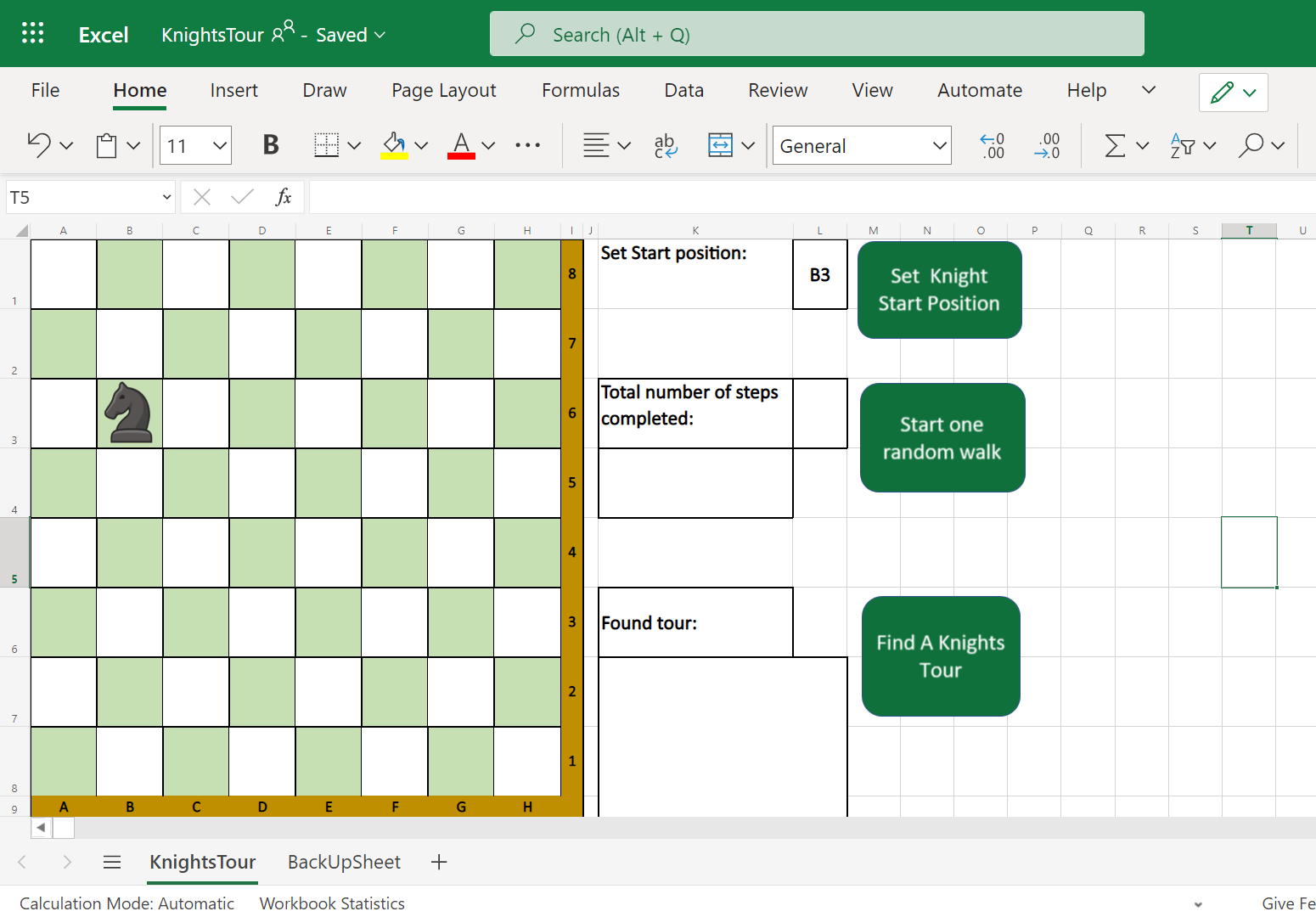Expand the Merge dropdown arrow
This screenshot has width=1316, height=917.
coord(748,145)
